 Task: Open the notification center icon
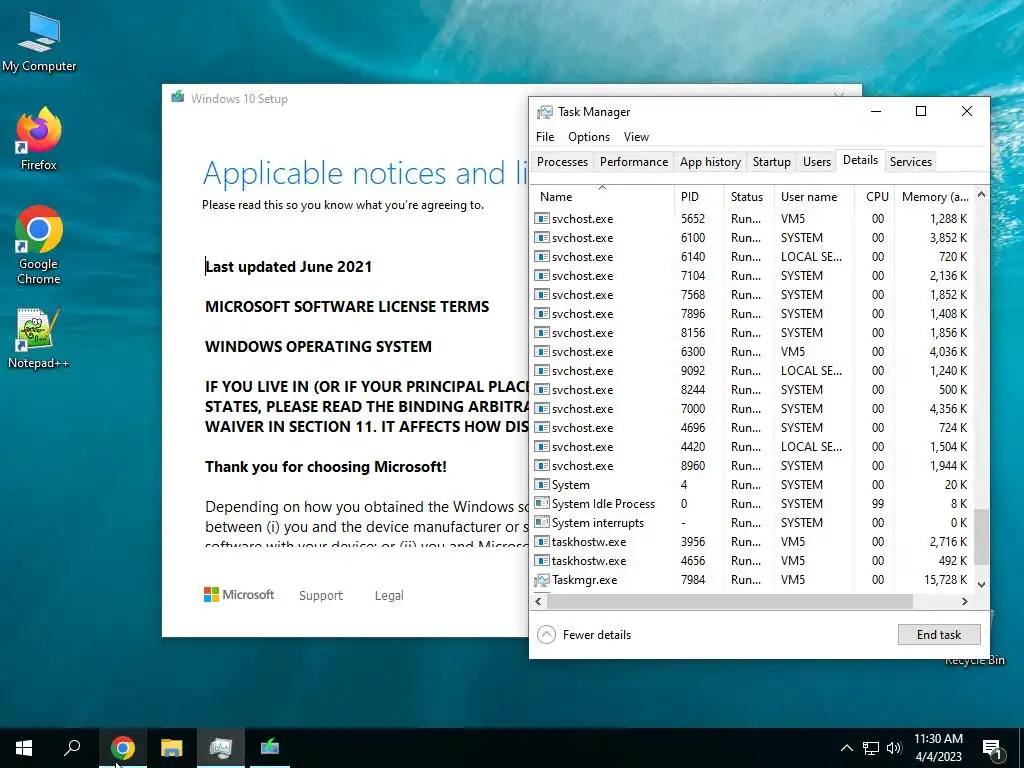click(x=992, y=748)
